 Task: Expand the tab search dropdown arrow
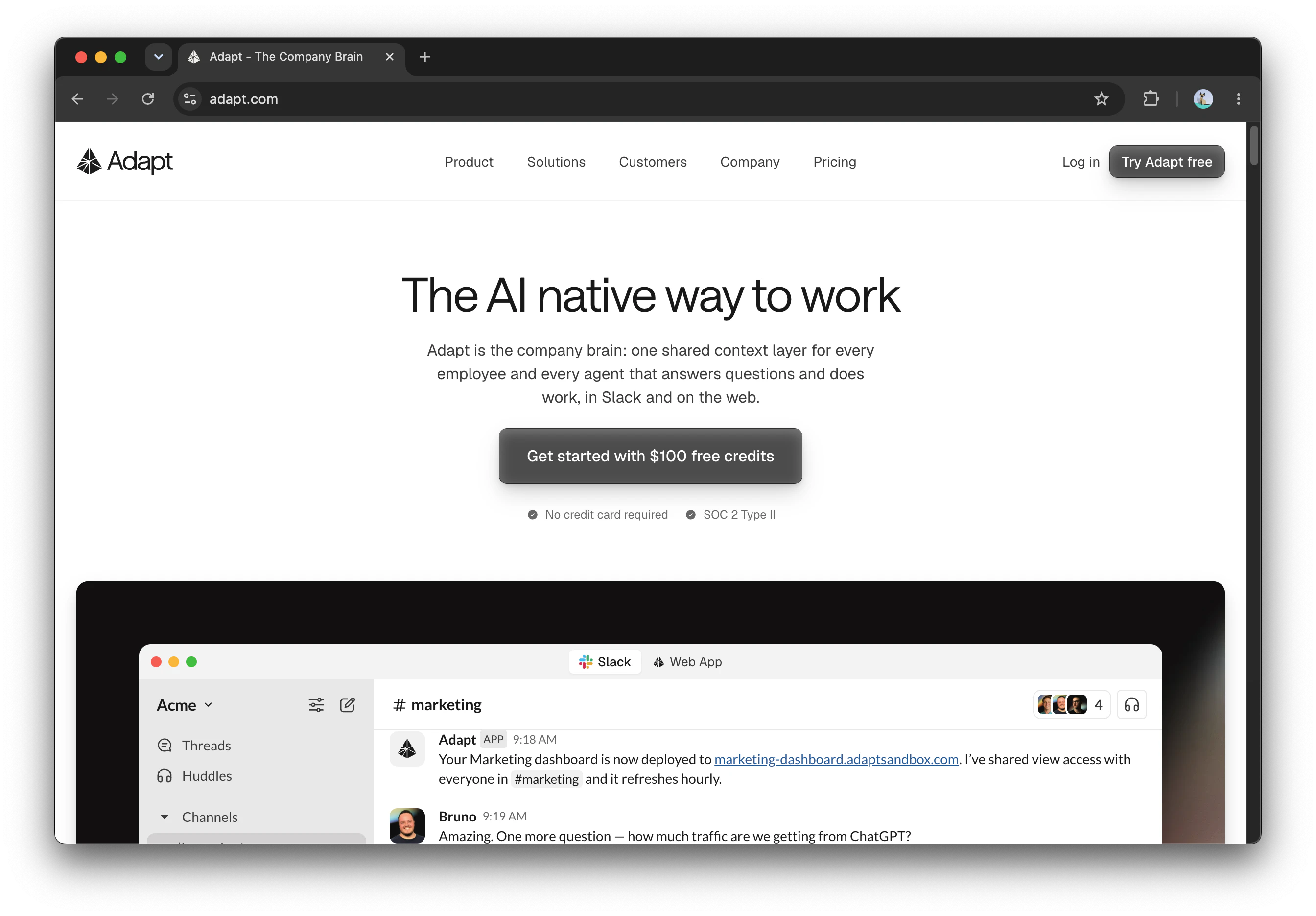[159, 57]
